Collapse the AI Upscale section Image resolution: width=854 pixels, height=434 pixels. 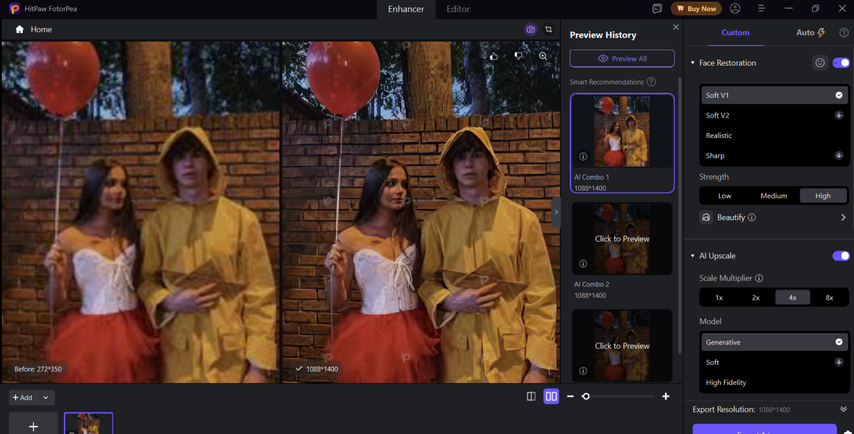[693, 255]
